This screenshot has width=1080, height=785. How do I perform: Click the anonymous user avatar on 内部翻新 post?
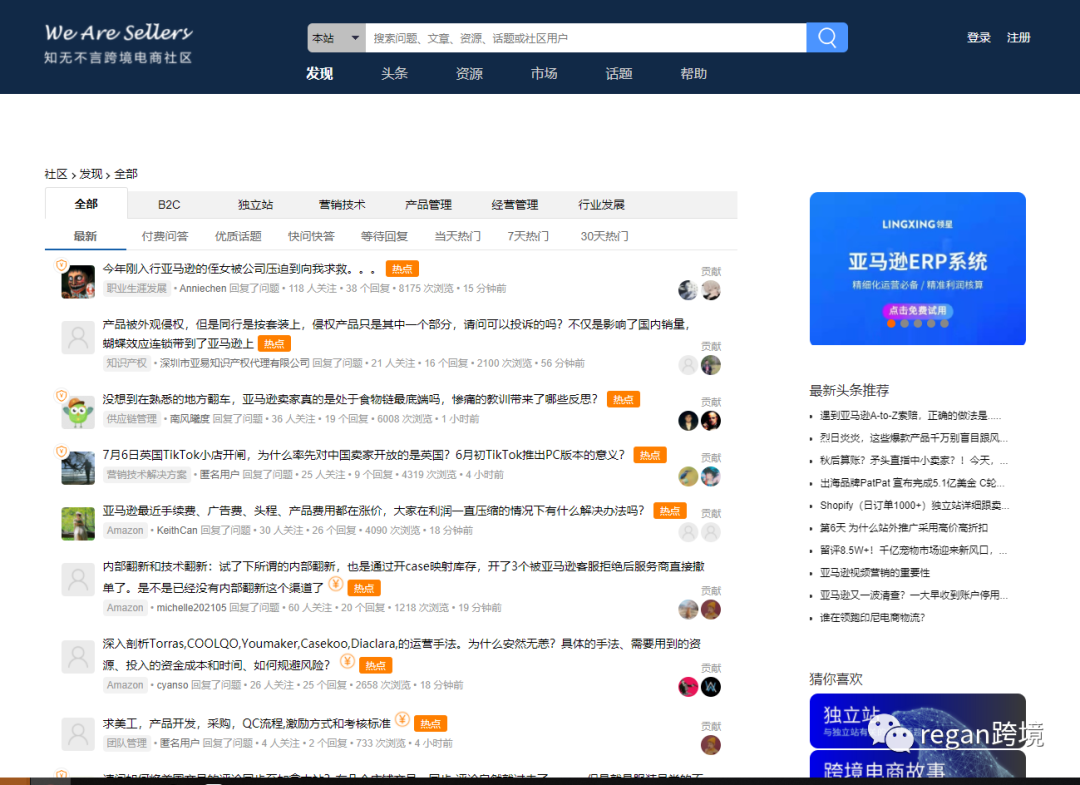(x=78, y=577)
